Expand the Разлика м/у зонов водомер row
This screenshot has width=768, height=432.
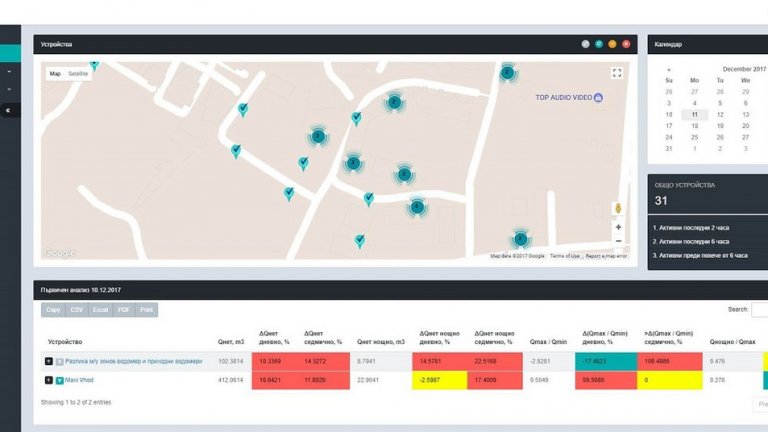(x=49, y=361)
